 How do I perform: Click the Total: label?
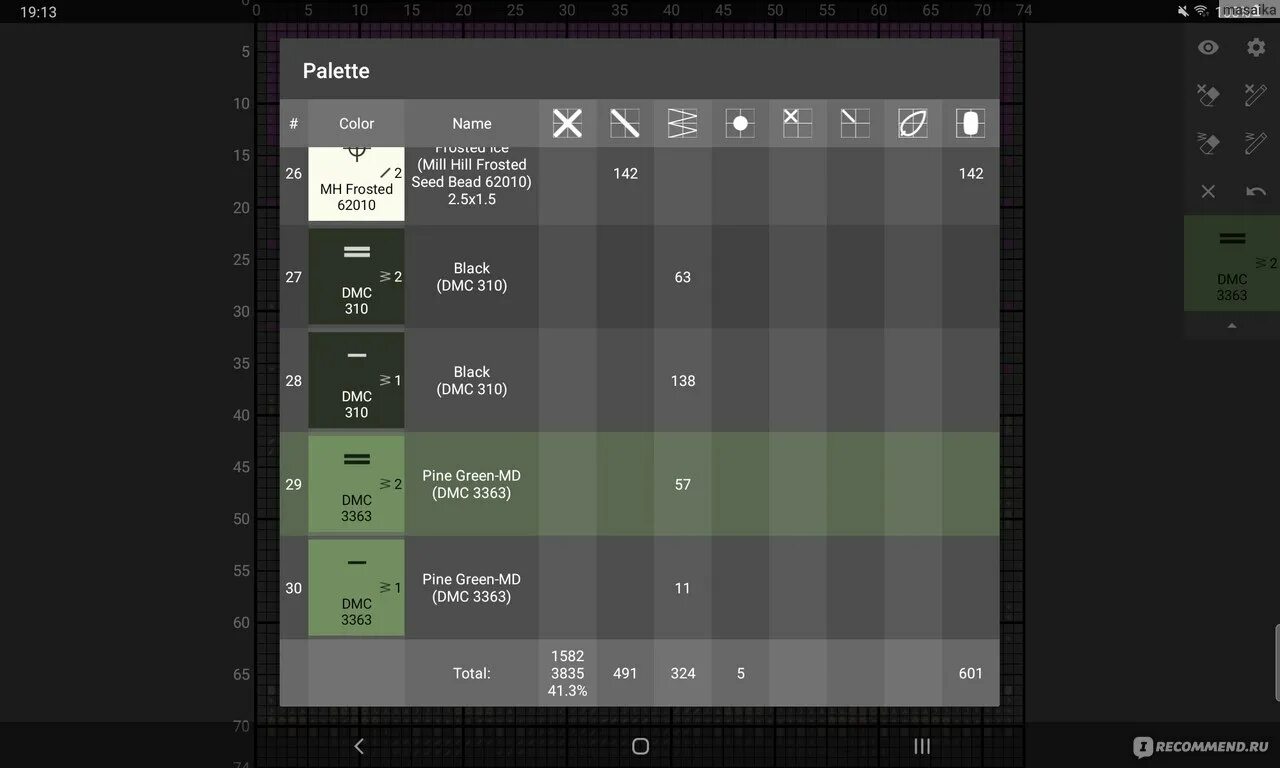tap(472, 673)
